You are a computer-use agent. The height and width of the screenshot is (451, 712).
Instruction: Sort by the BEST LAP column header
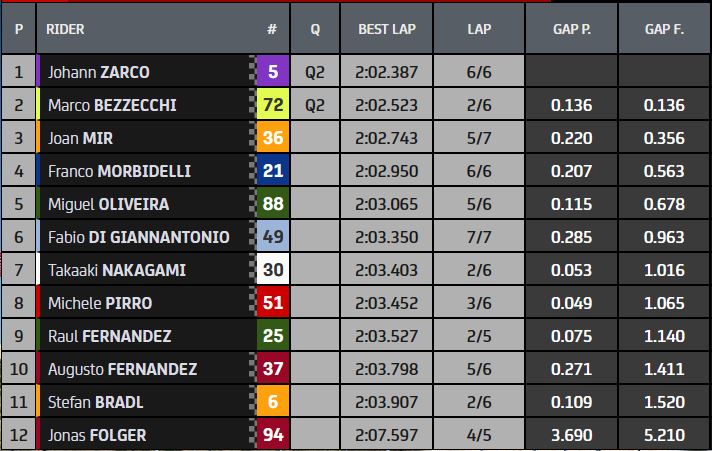[387, 29]
